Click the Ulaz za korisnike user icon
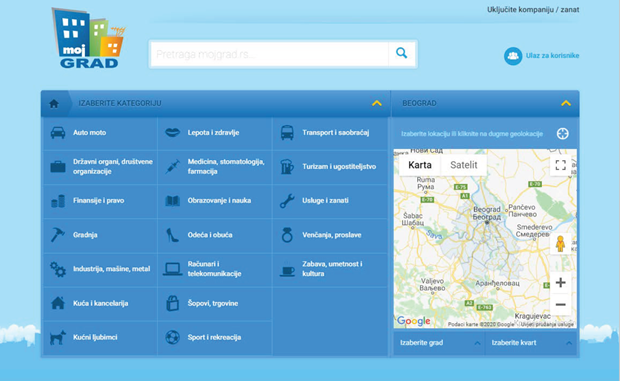This screenshot has width=620, height=381. (x=513, y=56)
